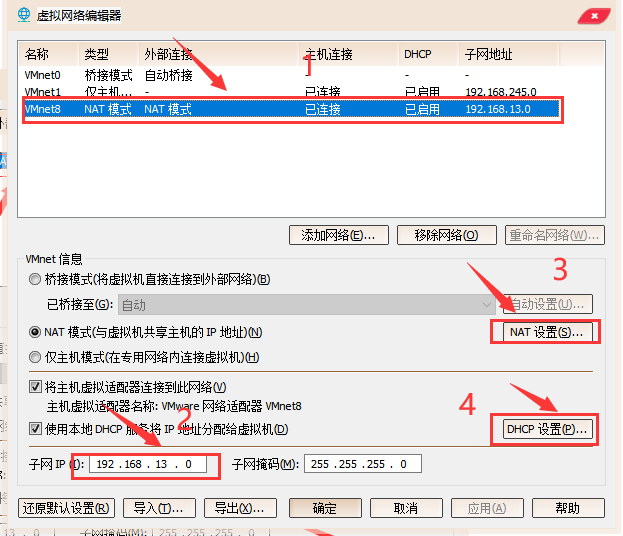
Task: Open NAT 设置(S)... dialog
Action: point(548,332)
